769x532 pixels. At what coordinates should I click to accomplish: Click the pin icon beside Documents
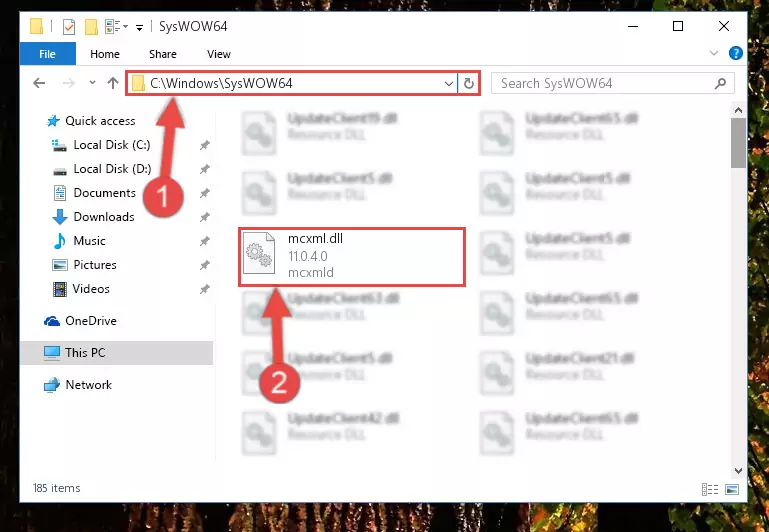point(205,193)
